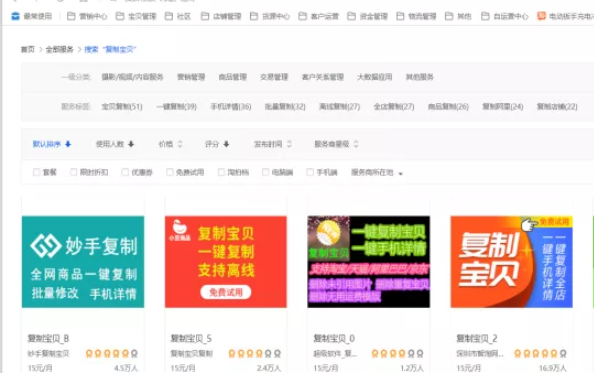Click the star rating of 复制宝贝_0
Image resolution: width=594 pixels, height=373 pixels.
click(397, 354)
